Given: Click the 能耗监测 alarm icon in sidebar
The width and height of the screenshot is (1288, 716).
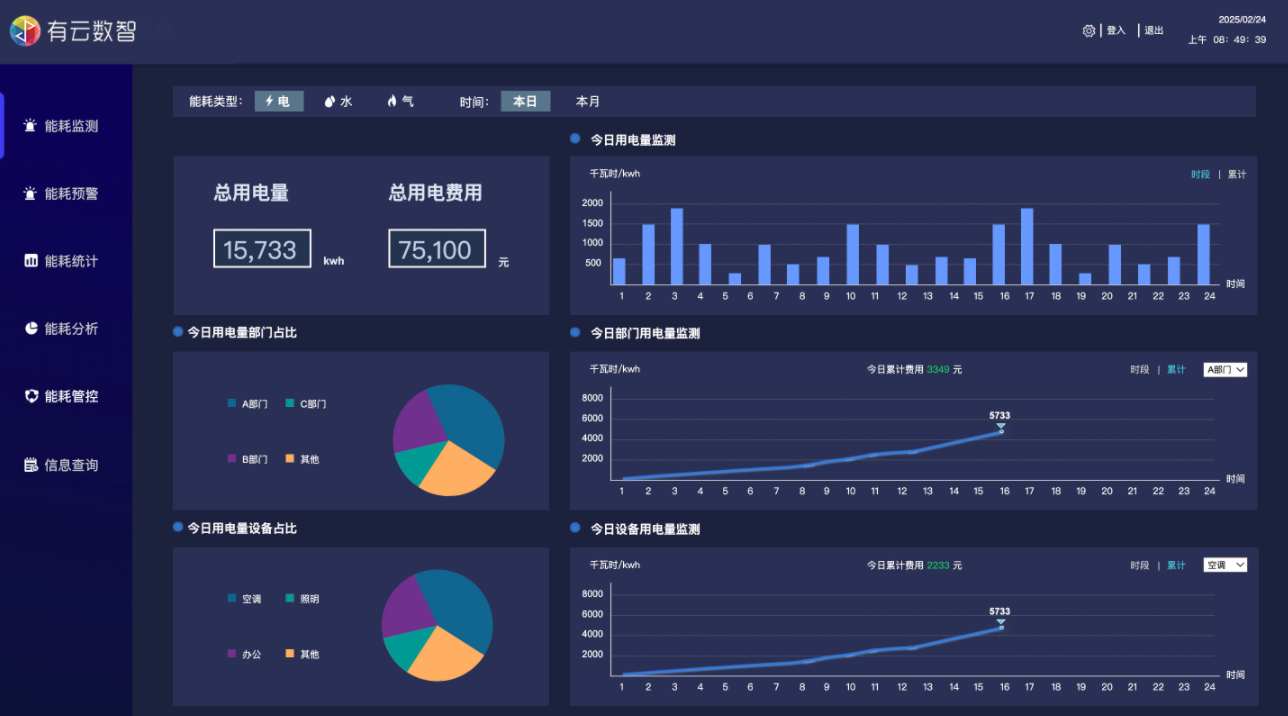Looking at the screenshot, I should pyautogui.click(x=30, y=126).
